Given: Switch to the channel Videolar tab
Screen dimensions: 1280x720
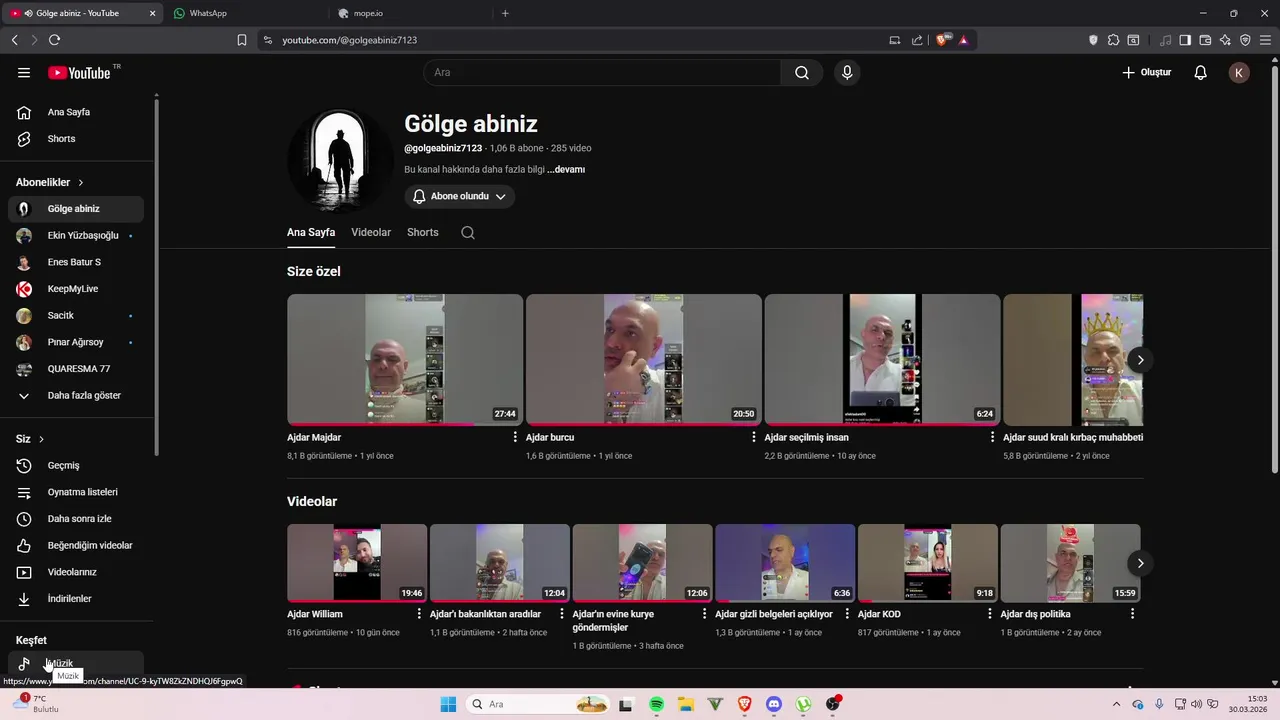Looking at the screenshot, I should click(x=371, y=232).
